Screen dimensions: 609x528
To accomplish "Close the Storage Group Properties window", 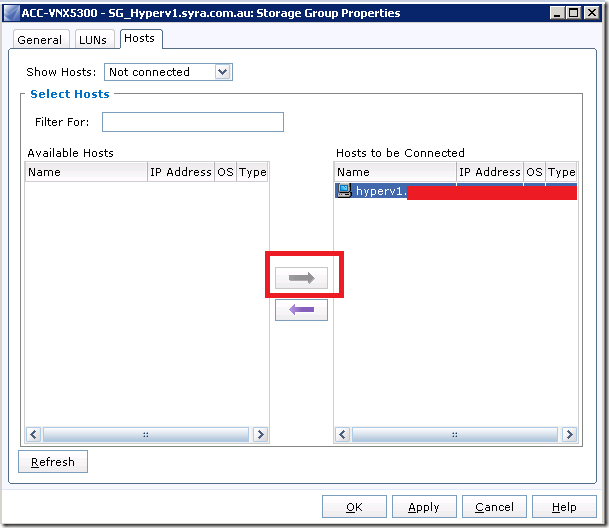I will coord(592,13).
